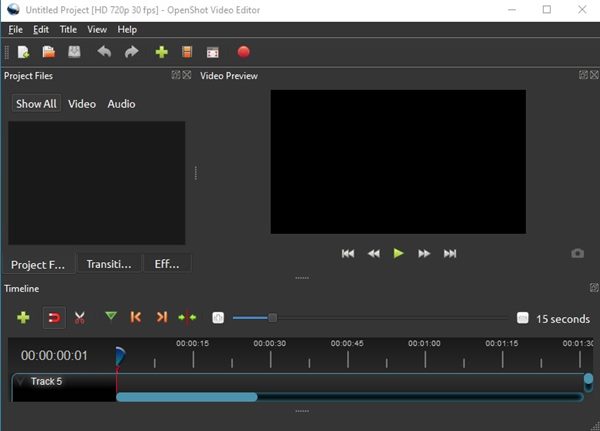600x431 pixels.
Task: Jump to the previous marker
Action: (x=136, y=317)
